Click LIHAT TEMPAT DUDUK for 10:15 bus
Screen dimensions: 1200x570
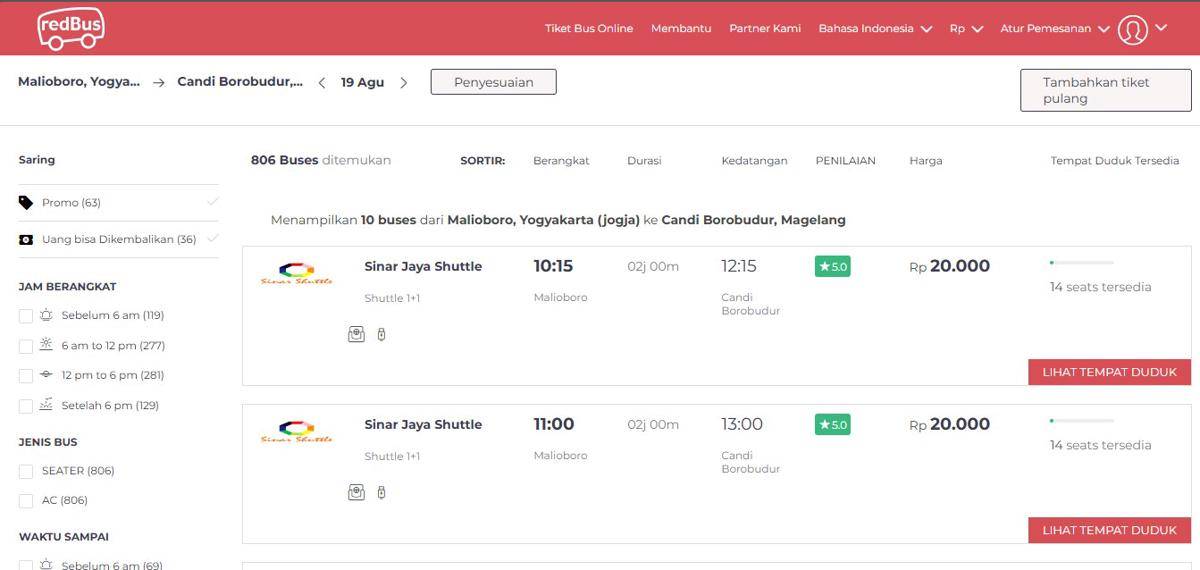[1110, 372]
